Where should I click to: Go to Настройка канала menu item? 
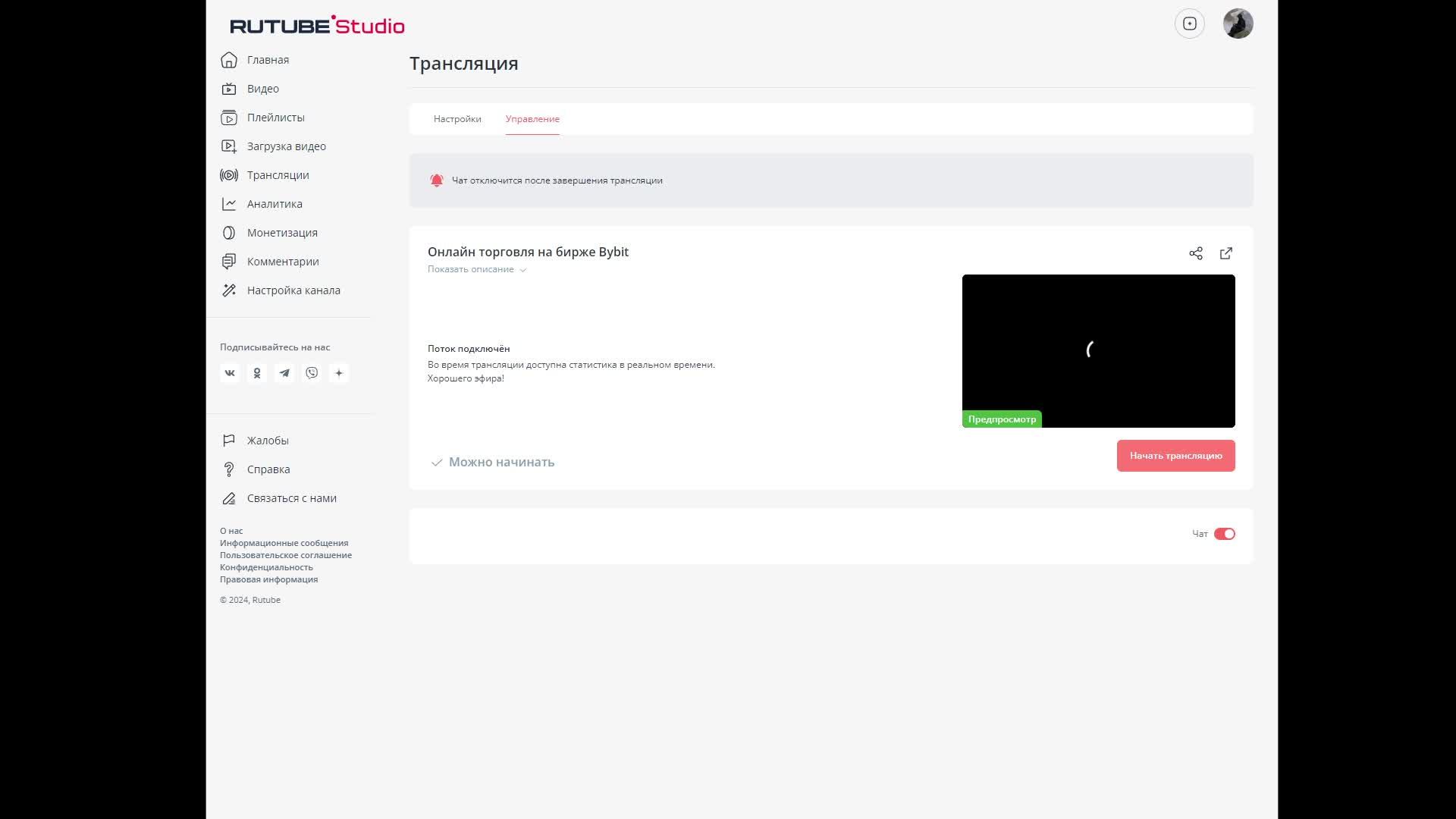point(293,290)
